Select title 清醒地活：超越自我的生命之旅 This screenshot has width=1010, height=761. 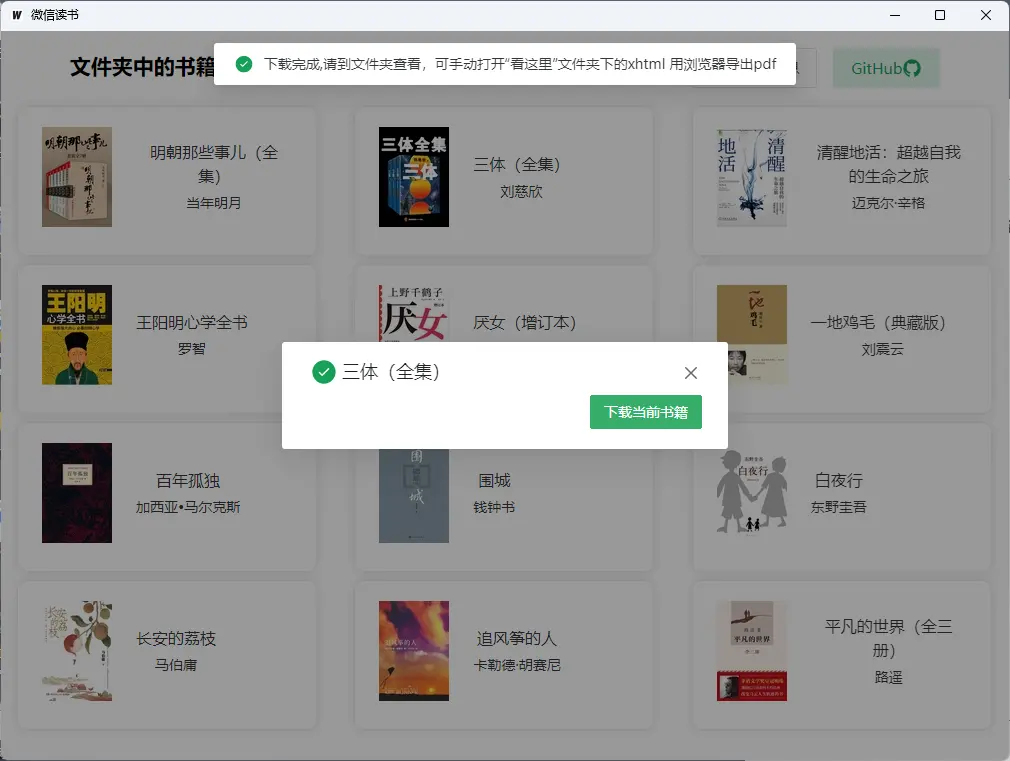[x=888, y=164]
